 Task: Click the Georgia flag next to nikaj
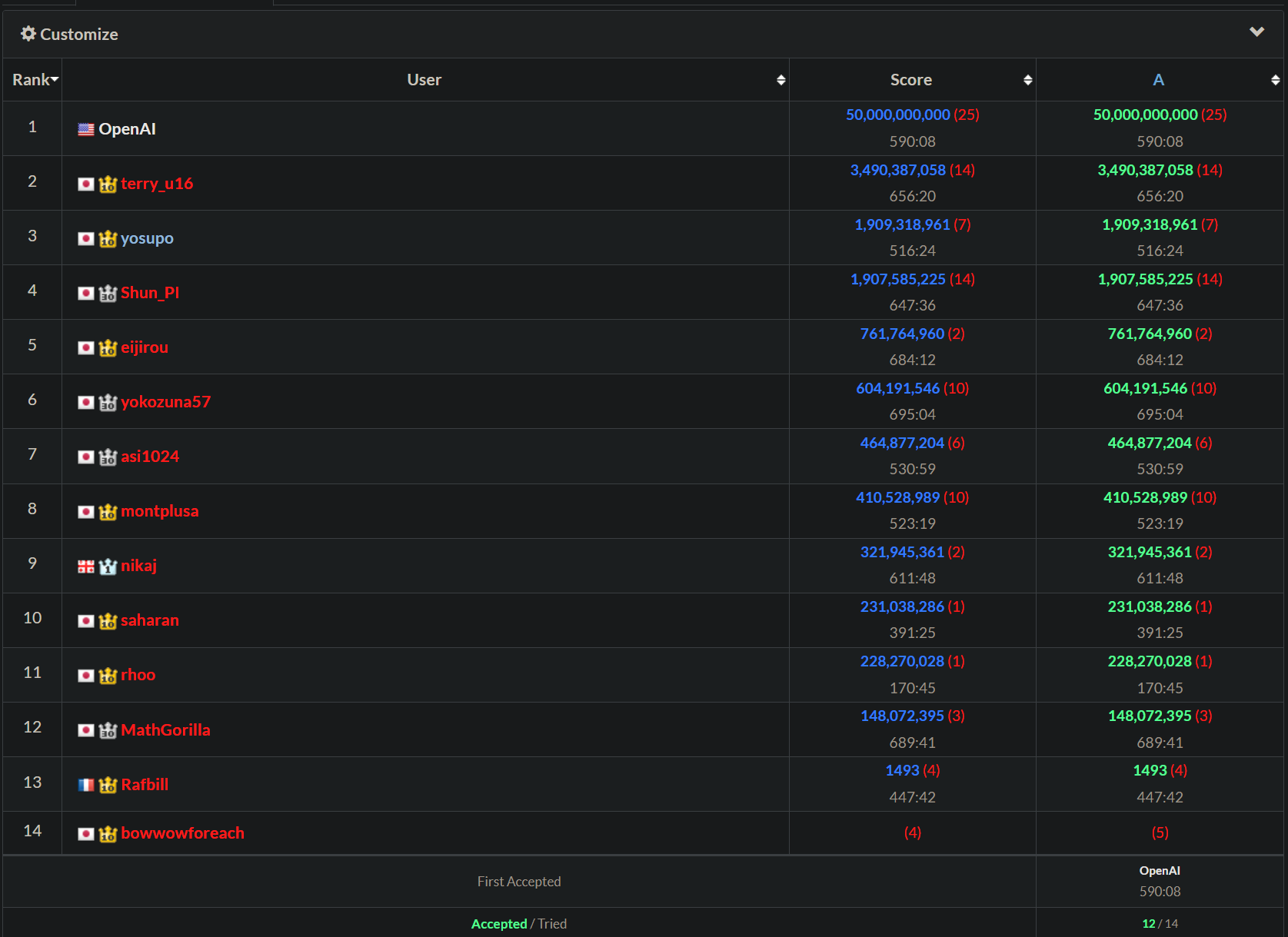[86, 567]
